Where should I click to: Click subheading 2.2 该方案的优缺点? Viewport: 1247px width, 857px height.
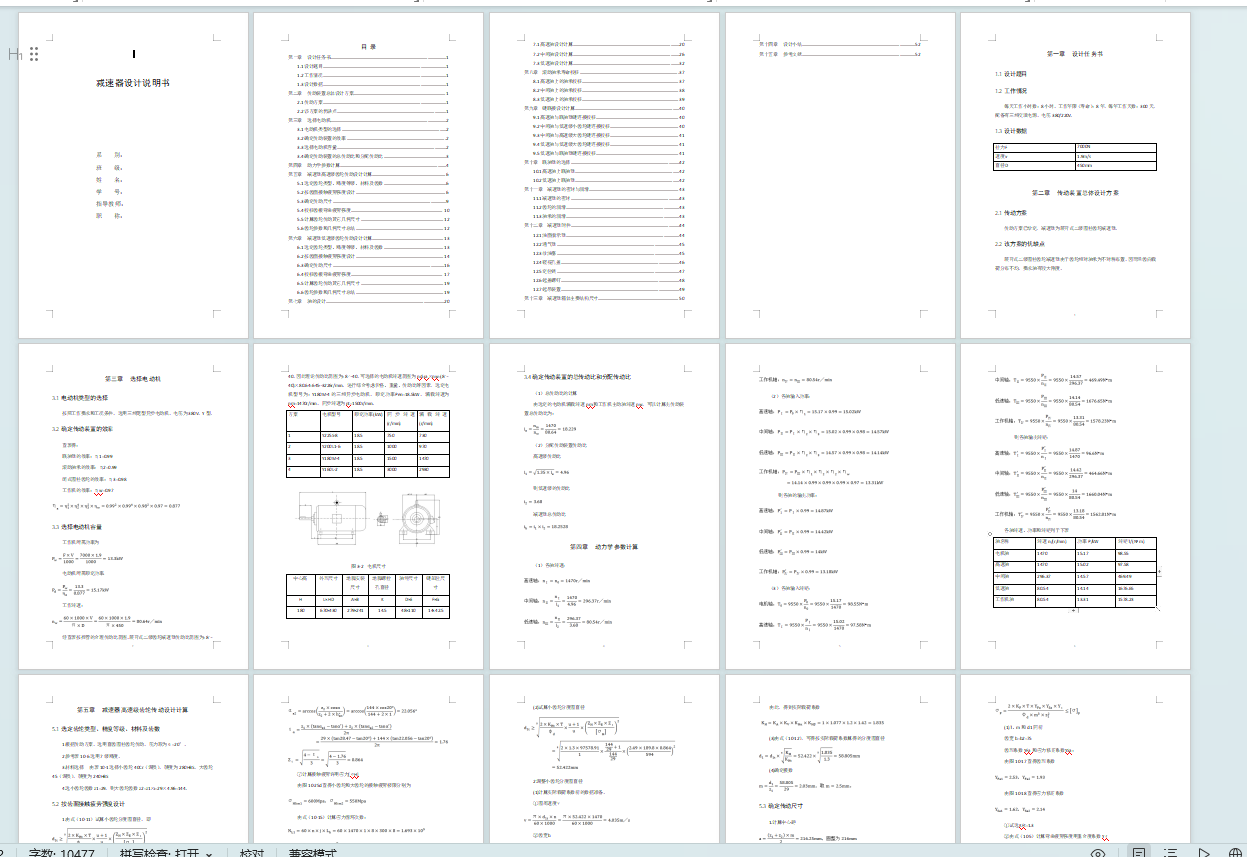click(1019, 244)
